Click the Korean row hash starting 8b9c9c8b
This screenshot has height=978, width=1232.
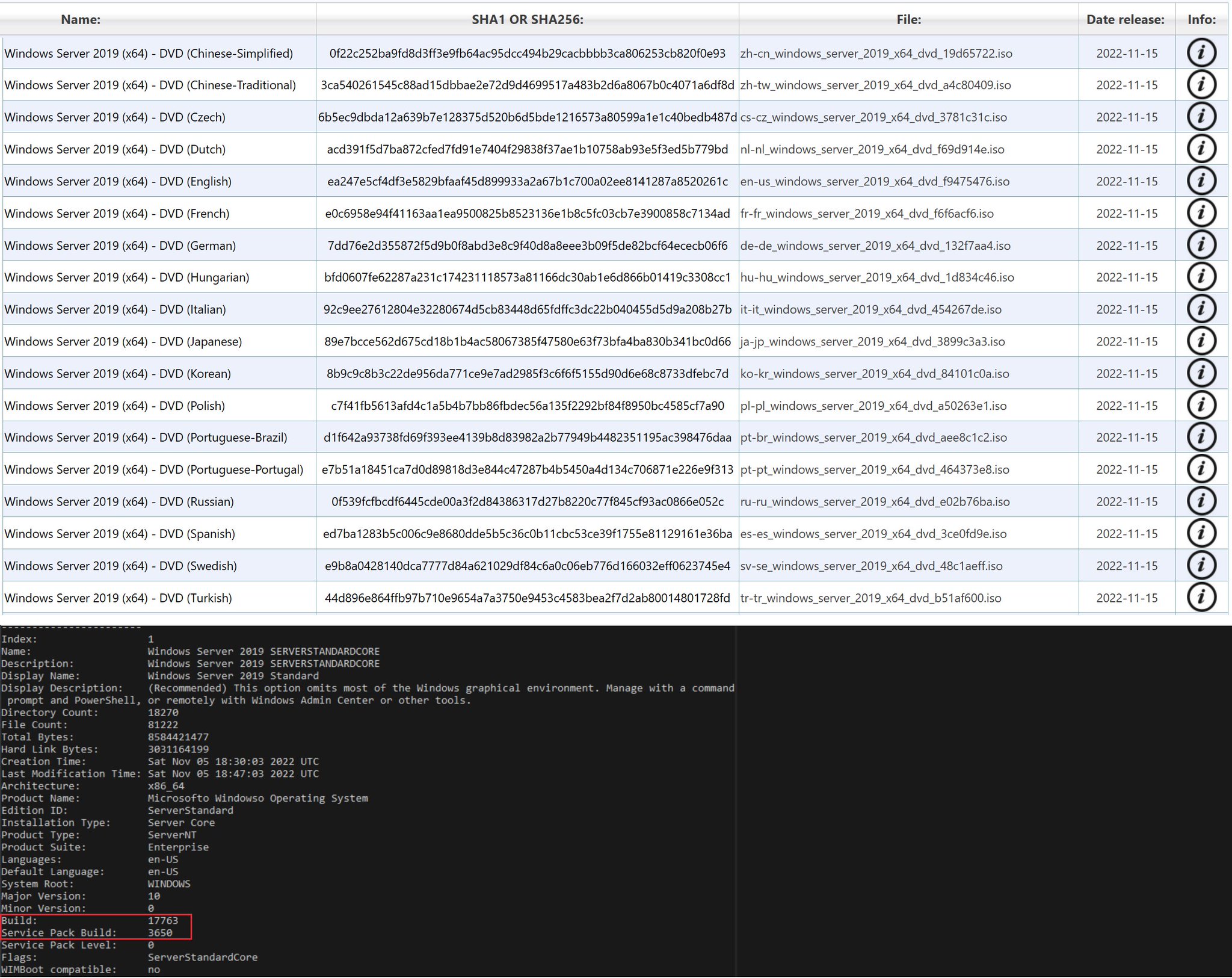point(528,373)
